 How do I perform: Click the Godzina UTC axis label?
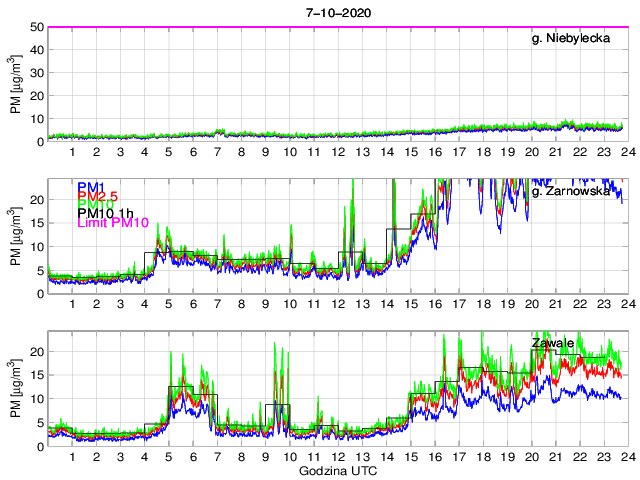click(x=336, y=470)
